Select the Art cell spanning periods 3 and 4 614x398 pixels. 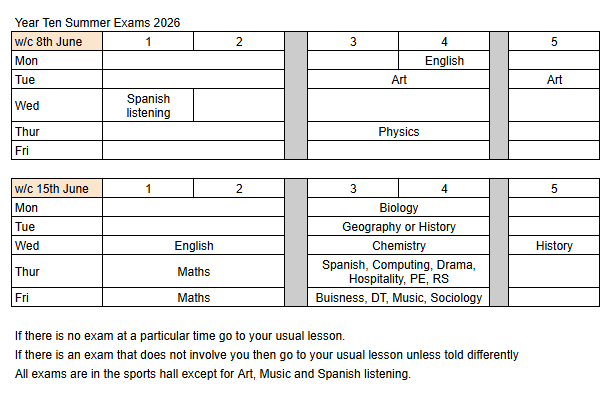pyautogui.click(x=399, y=80)
